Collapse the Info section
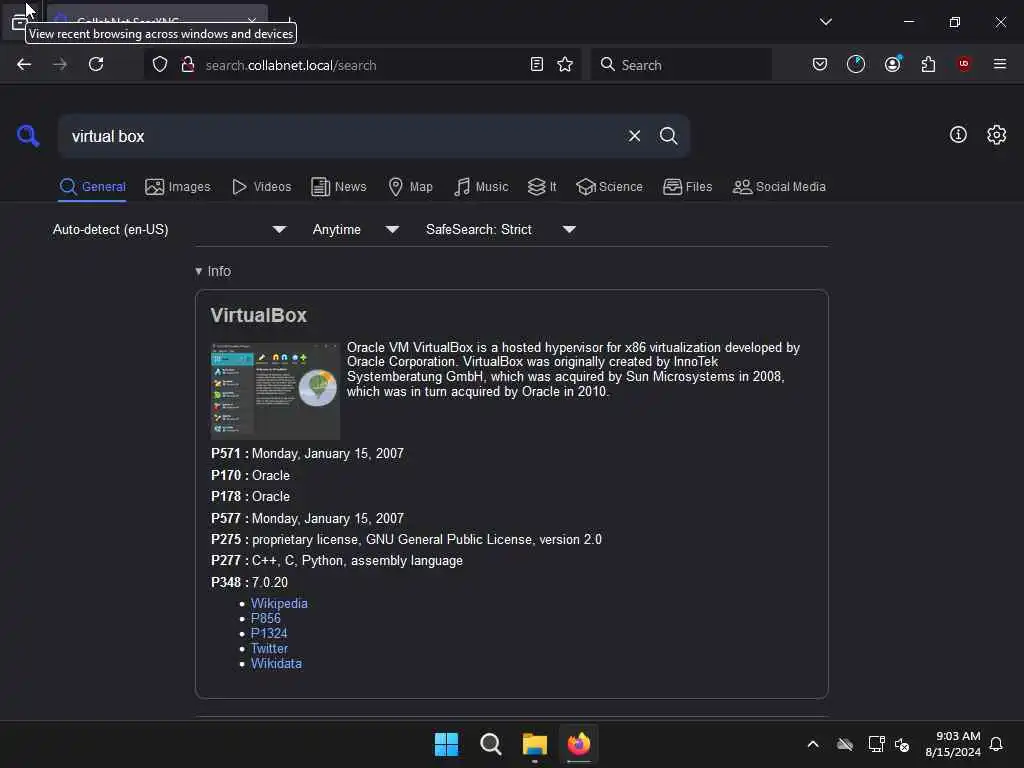Image resolution: width=1024 pixels, height=768 pixels. (213, 271)
